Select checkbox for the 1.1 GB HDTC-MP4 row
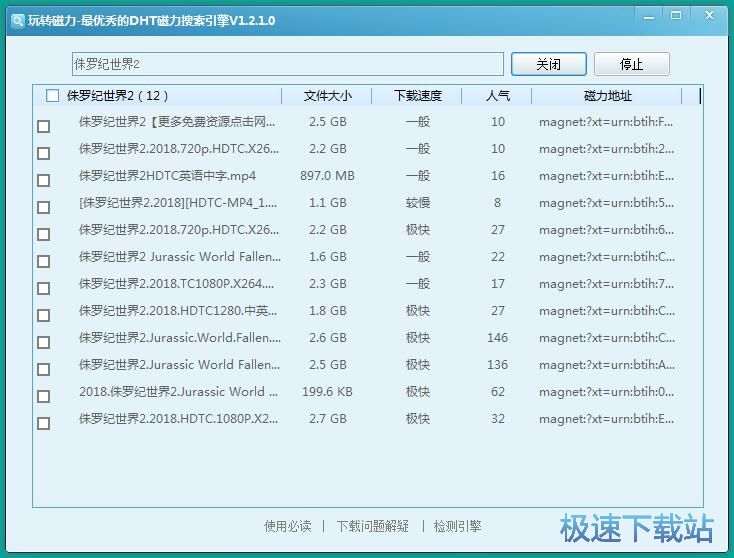Image resolution: width=734 pixels, height=558 pixels. (43, 207)
